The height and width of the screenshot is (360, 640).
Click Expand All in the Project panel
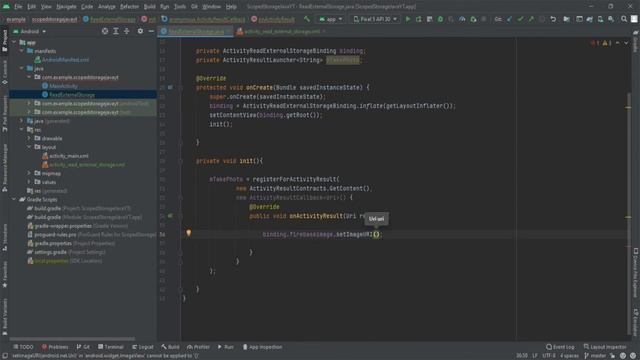click(116, 31)
